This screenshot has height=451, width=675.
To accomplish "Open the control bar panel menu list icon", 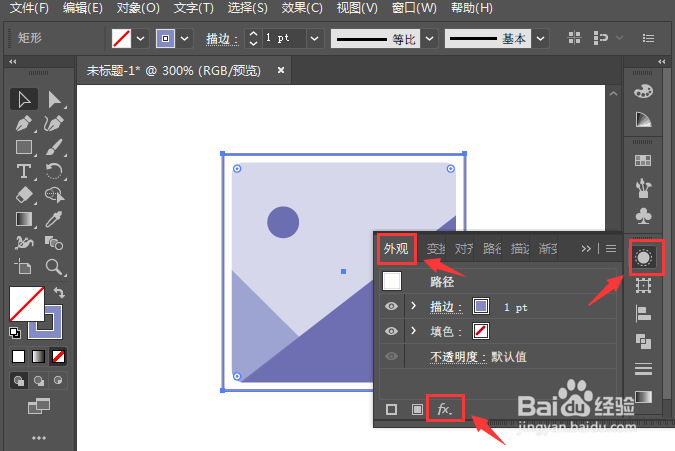I will point(648,38).
